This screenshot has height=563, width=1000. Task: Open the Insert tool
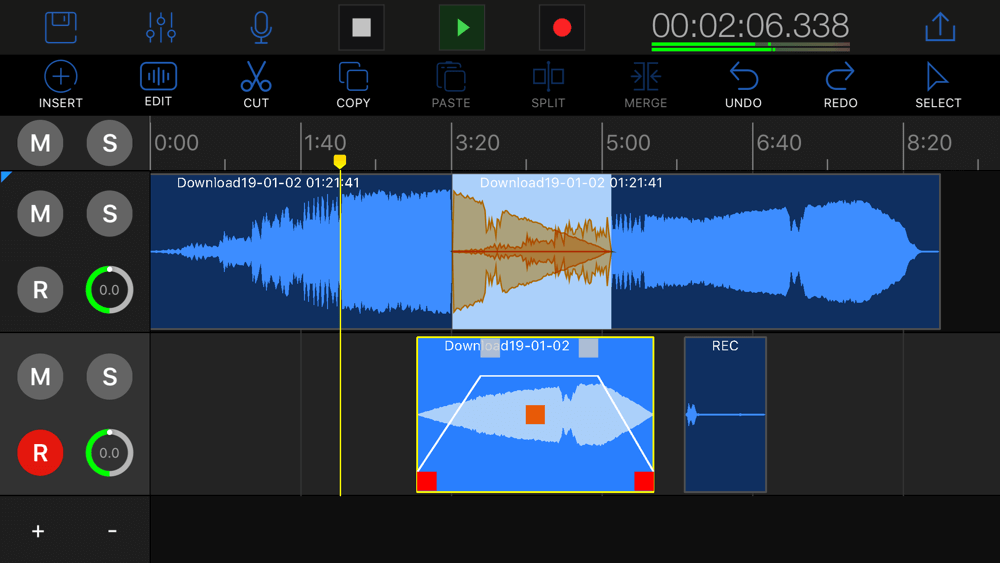pyautogui.click(x=61, y=84)
